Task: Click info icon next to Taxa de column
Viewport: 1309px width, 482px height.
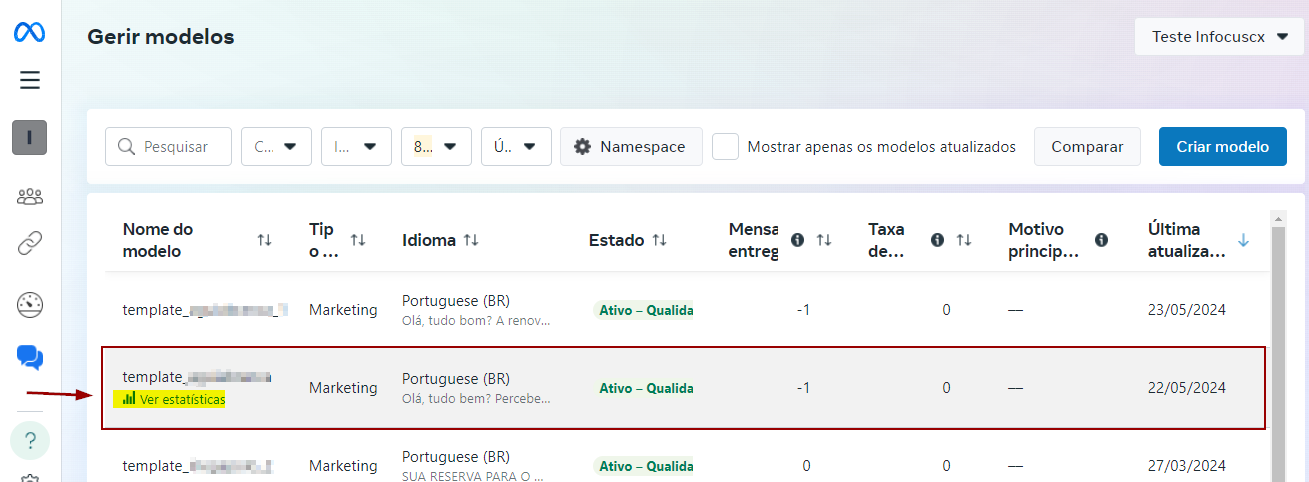Action: pyautogui.click(x=938, y=240)
